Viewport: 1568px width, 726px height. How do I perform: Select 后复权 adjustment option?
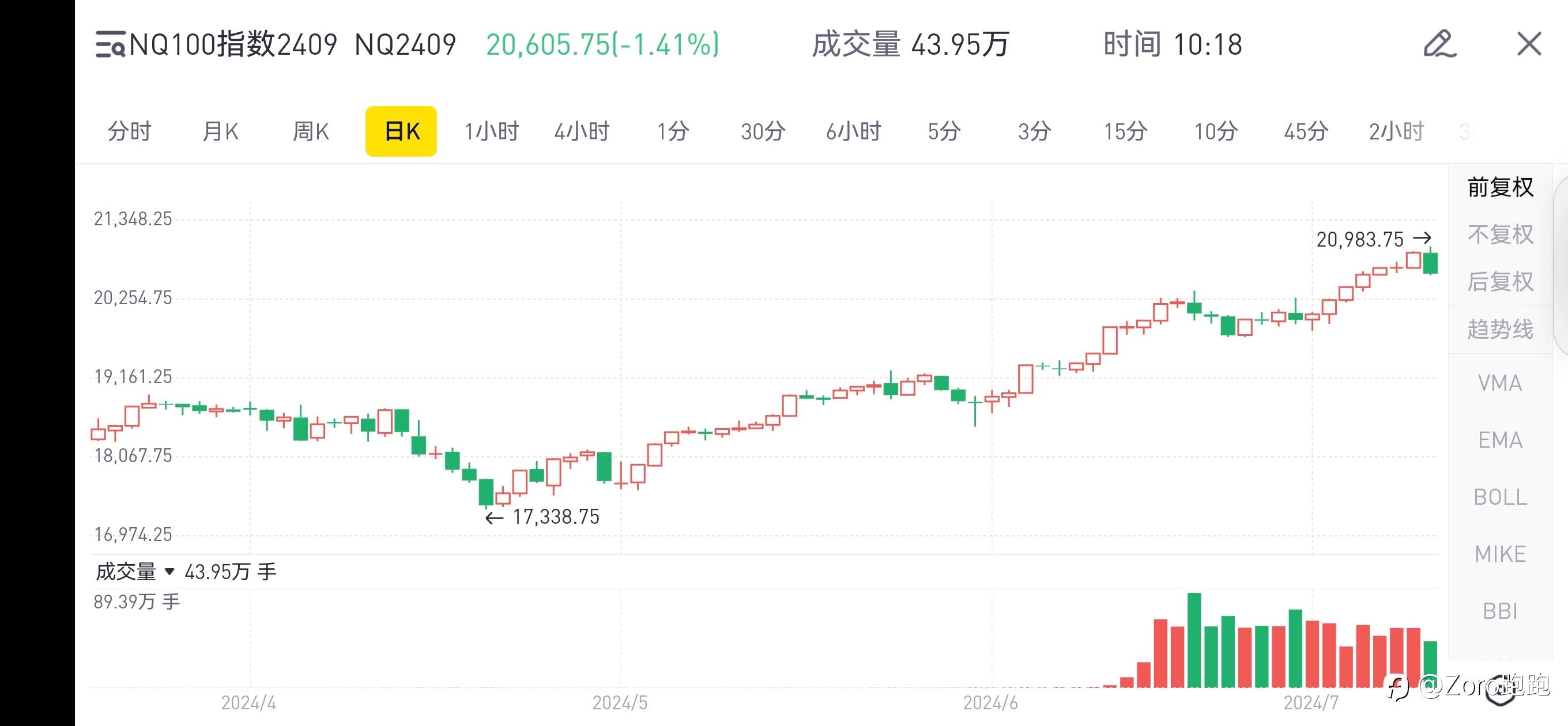coord(1500,282)
